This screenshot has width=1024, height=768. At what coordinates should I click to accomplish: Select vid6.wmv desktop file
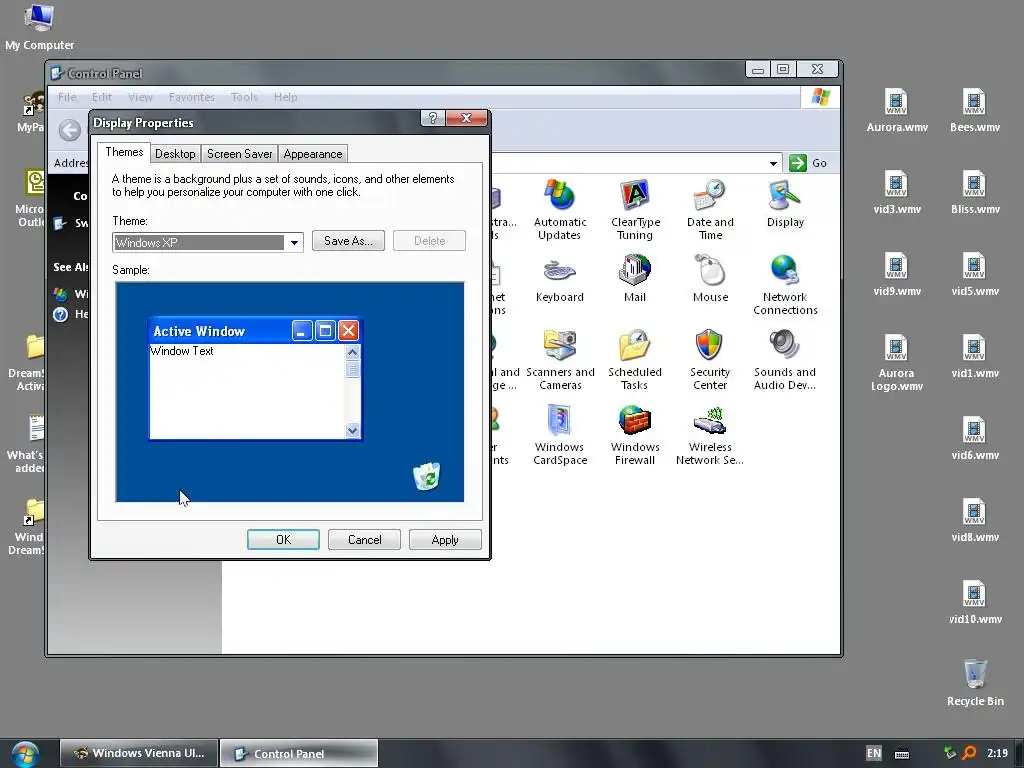tap(974, 440)
